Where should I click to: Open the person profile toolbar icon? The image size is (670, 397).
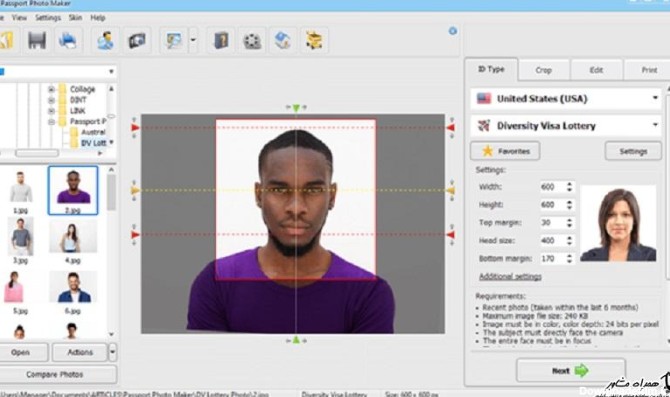105,41
